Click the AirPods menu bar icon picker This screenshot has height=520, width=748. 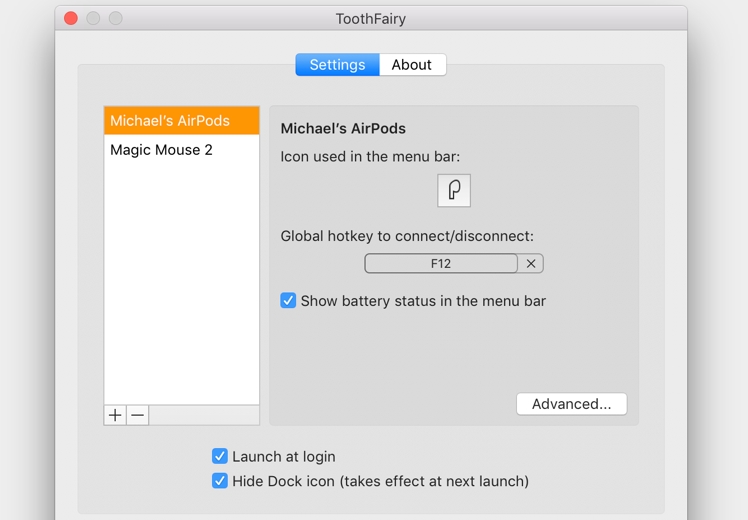coord(454,190)
